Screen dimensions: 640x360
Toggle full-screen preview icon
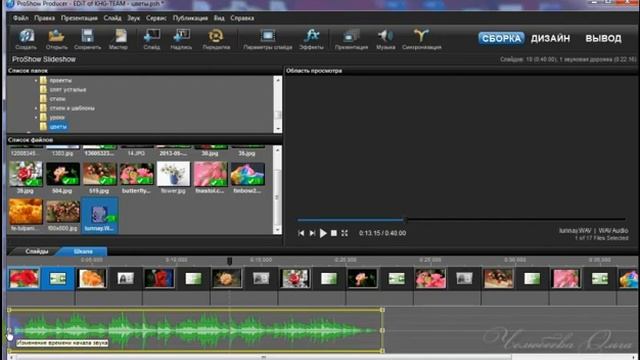(344, 233)
